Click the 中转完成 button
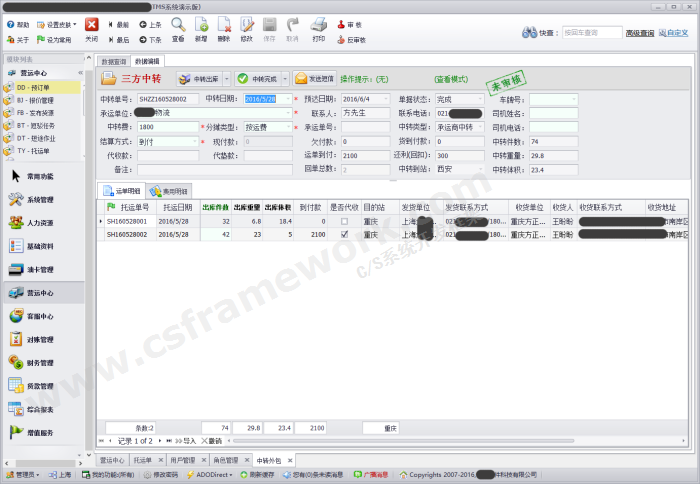Image resolution: width=700 pixels, height=484 pixels. (x=261, y=78)
